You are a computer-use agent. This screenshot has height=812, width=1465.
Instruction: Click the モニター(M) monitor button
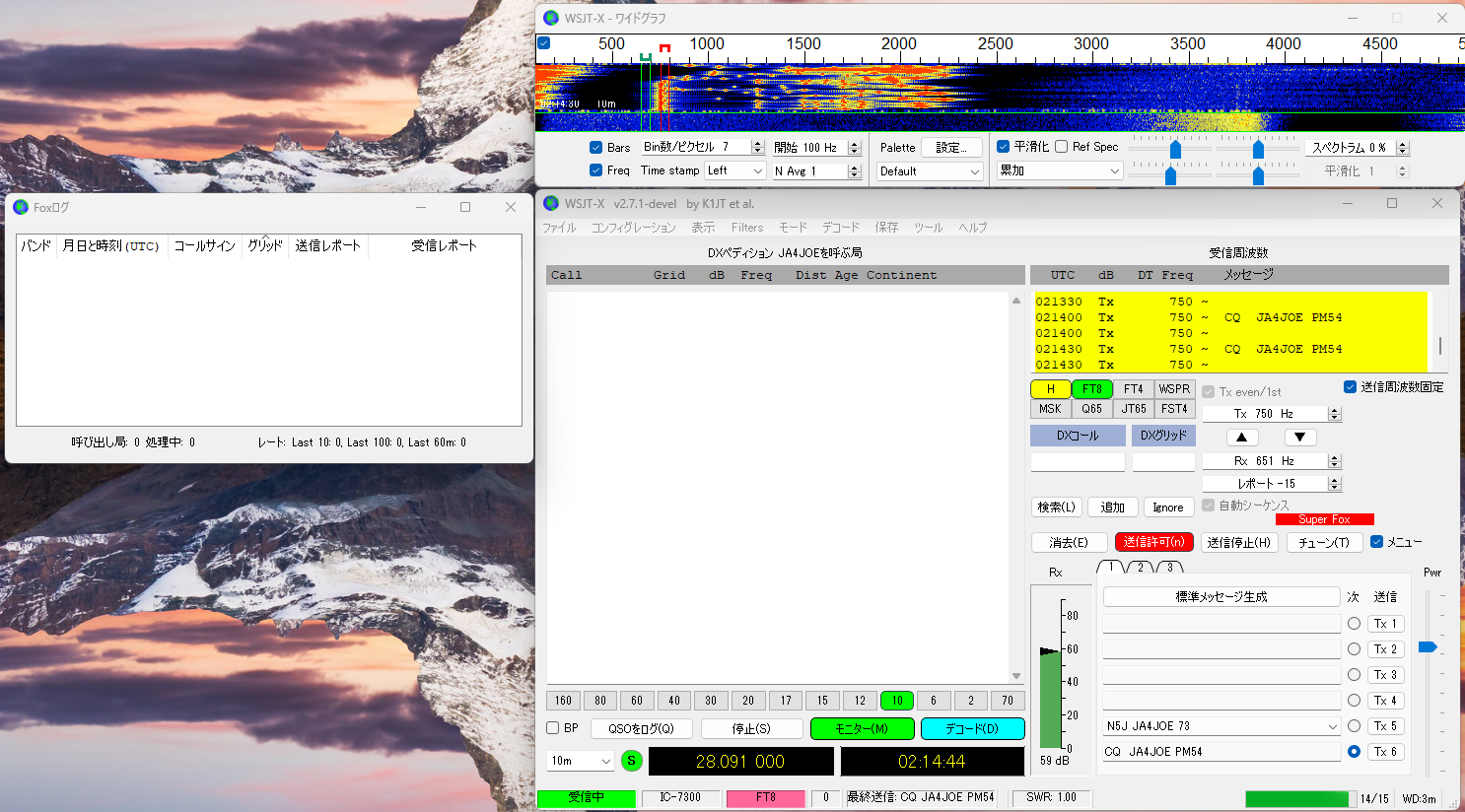coord(862,728)
